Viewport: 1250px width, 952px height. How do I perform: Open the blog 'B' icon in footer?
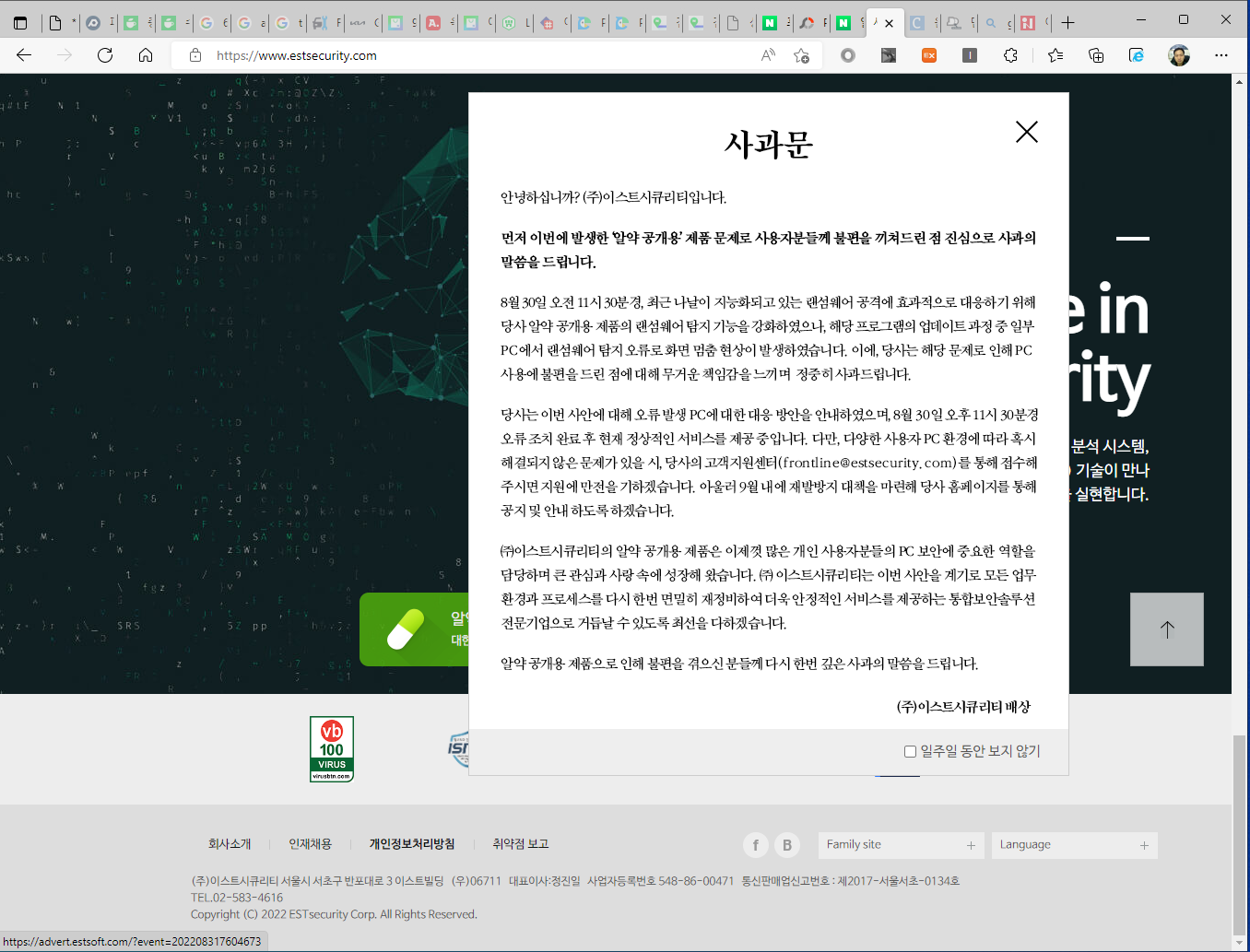pyautogui.click(x=787, y=845)
